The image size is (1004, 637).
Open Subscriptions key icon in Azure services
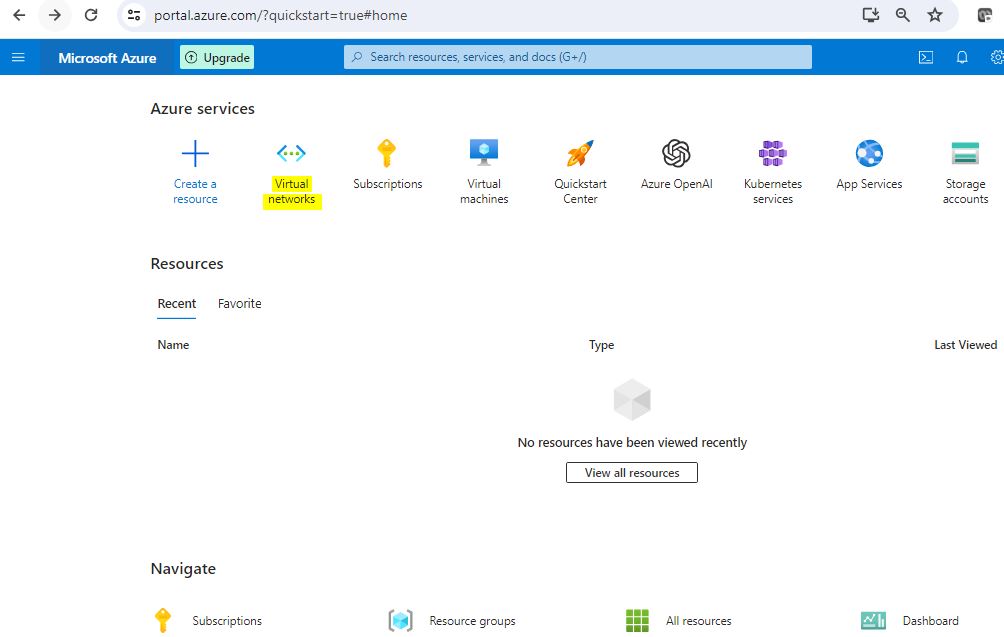[387, 154]
